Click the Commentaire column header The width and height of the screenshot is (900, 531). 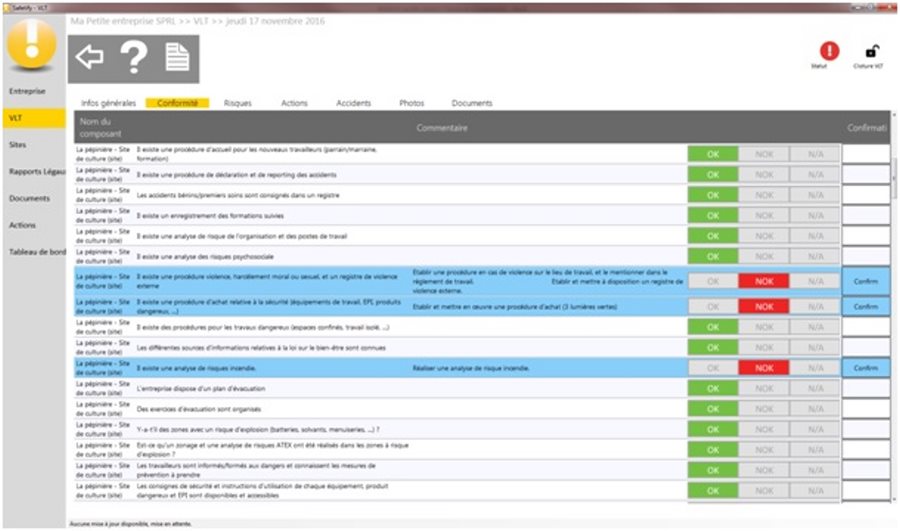(x=441, y=127)
